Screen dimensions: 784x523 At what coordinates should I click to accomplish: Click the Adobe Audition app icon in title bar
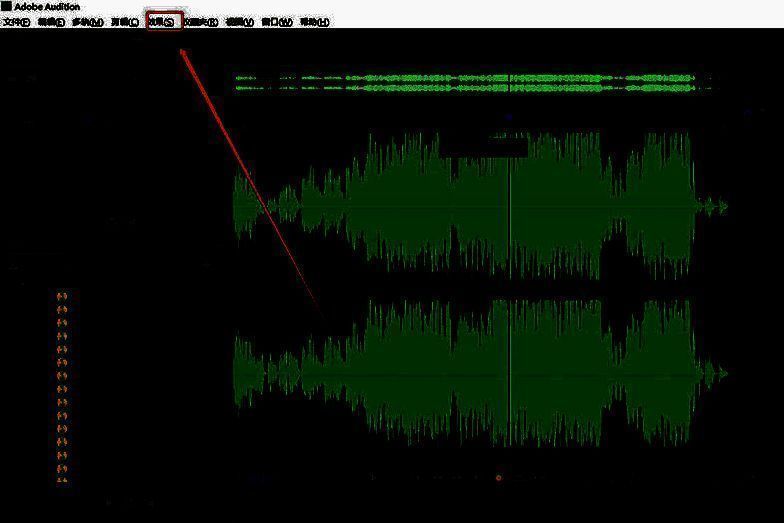pyautogui.click(x=6, y=6)
